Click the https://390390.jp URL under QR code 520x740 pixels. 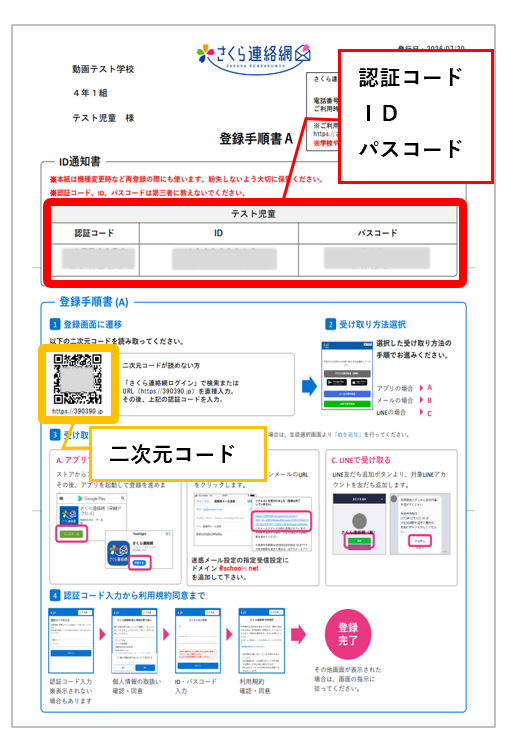point(77,411)
